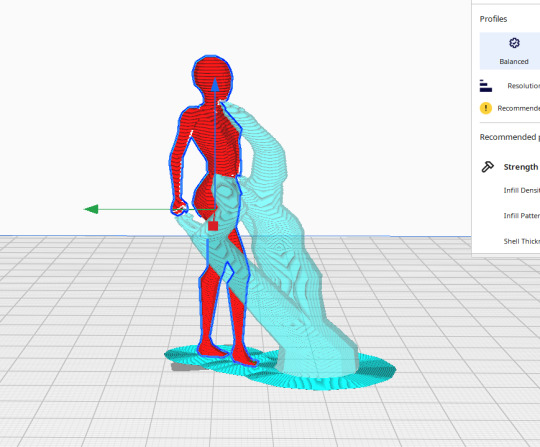Click the Shell Thickness setting label
This screenshot has height=447, width=540.
[521, 241]
